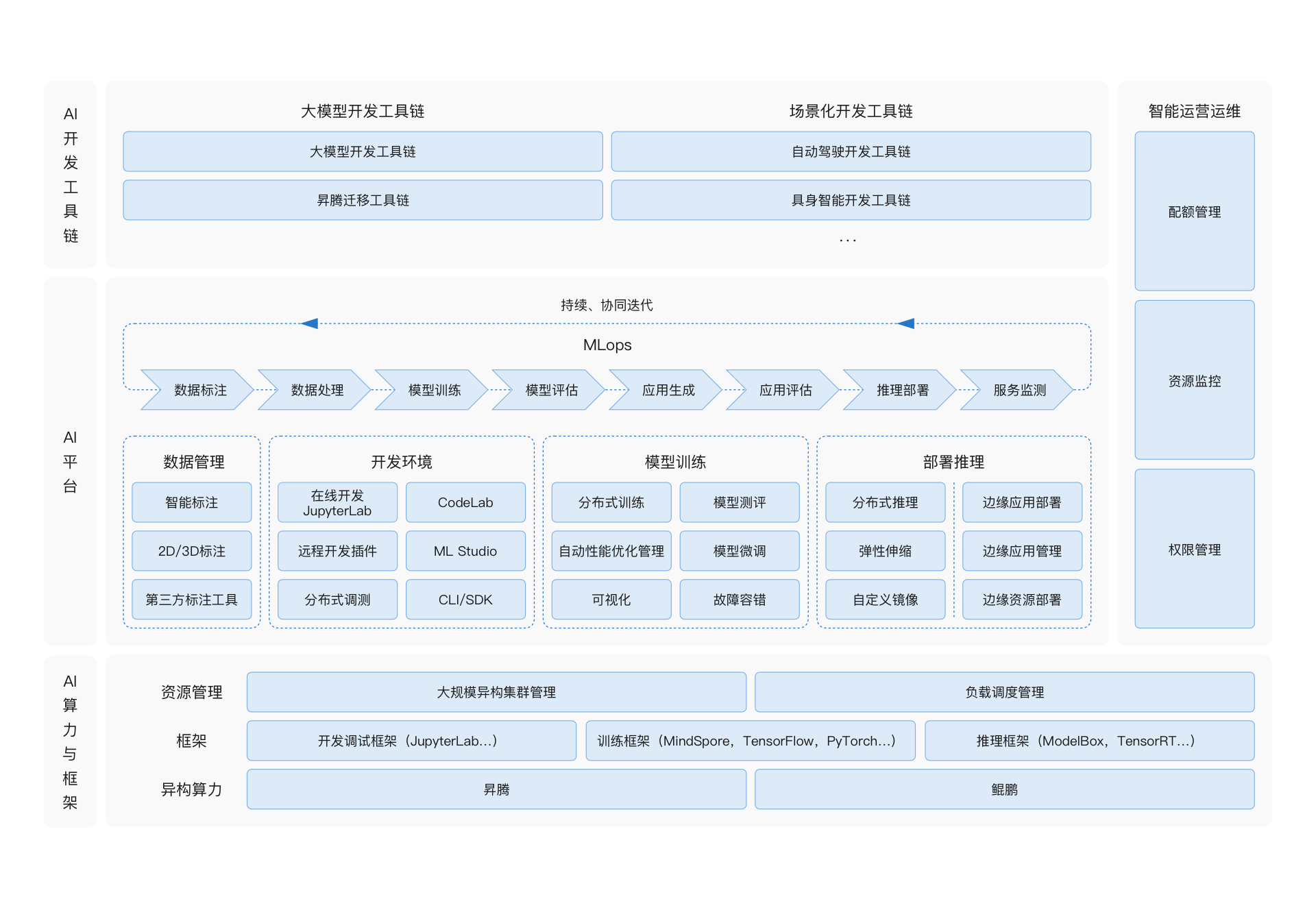Image resolution: width=1316 pixels, height=910 pixels.
Task: Click the 鲲鹏 compute bar
Action: click(1004, 789)
